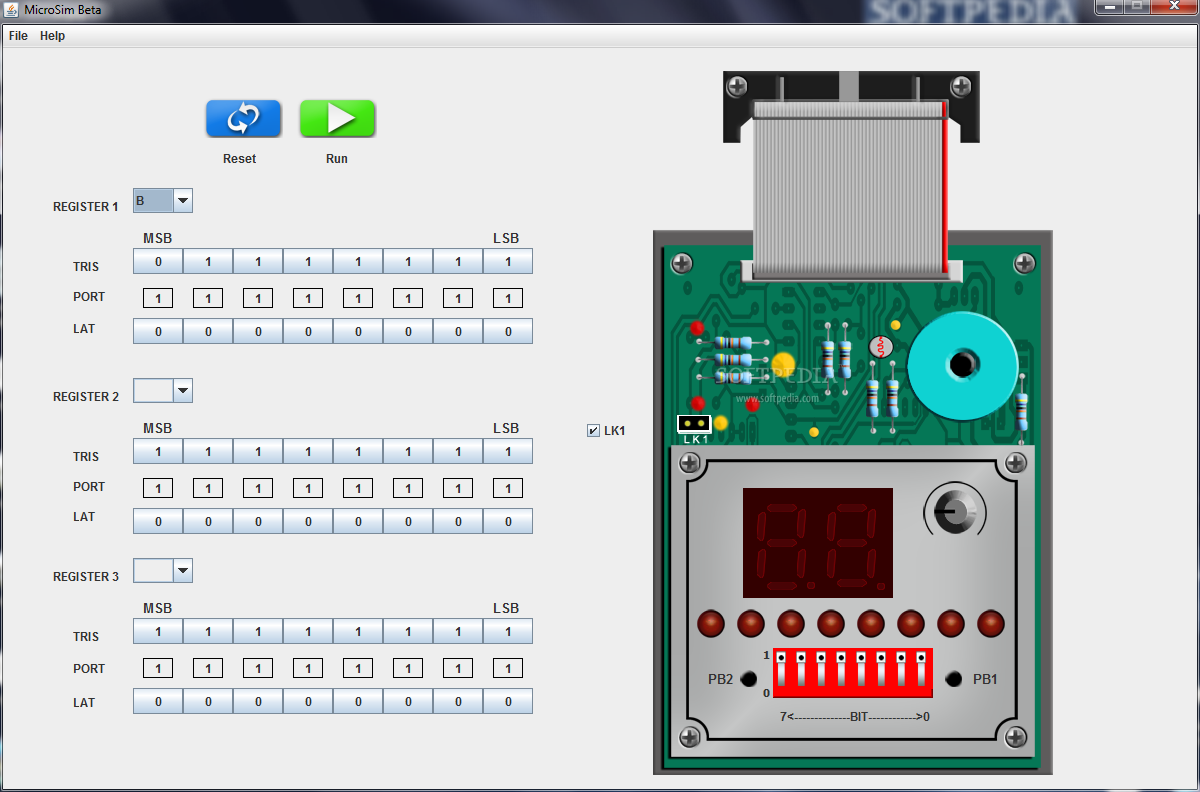Toggle Register 2 LAT LSB bit

508,521
